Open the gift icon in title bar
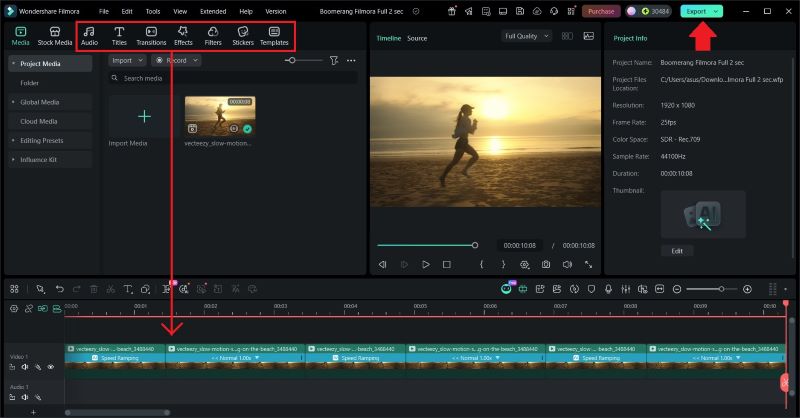Viewport: 800px width, 418px height. [452, 11]
